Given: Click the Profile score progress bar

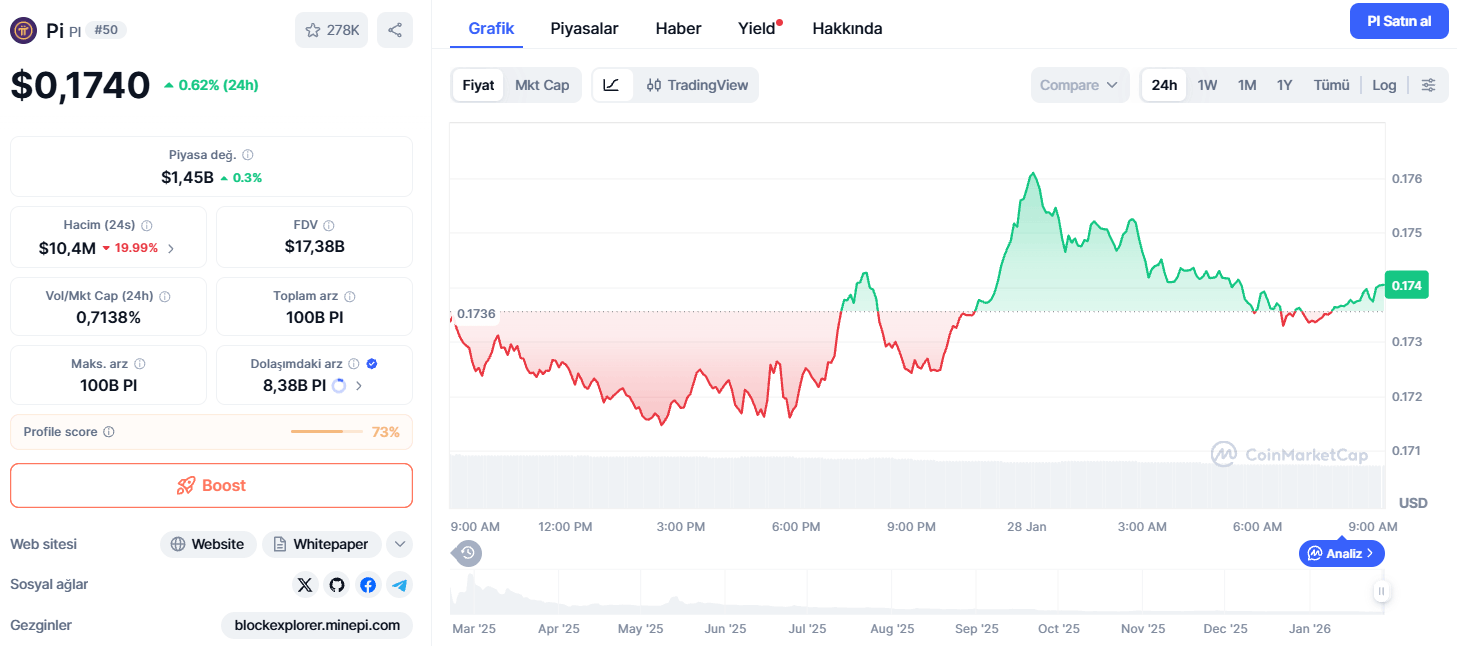Looking at the screenshot, I should tap(327, 432).
